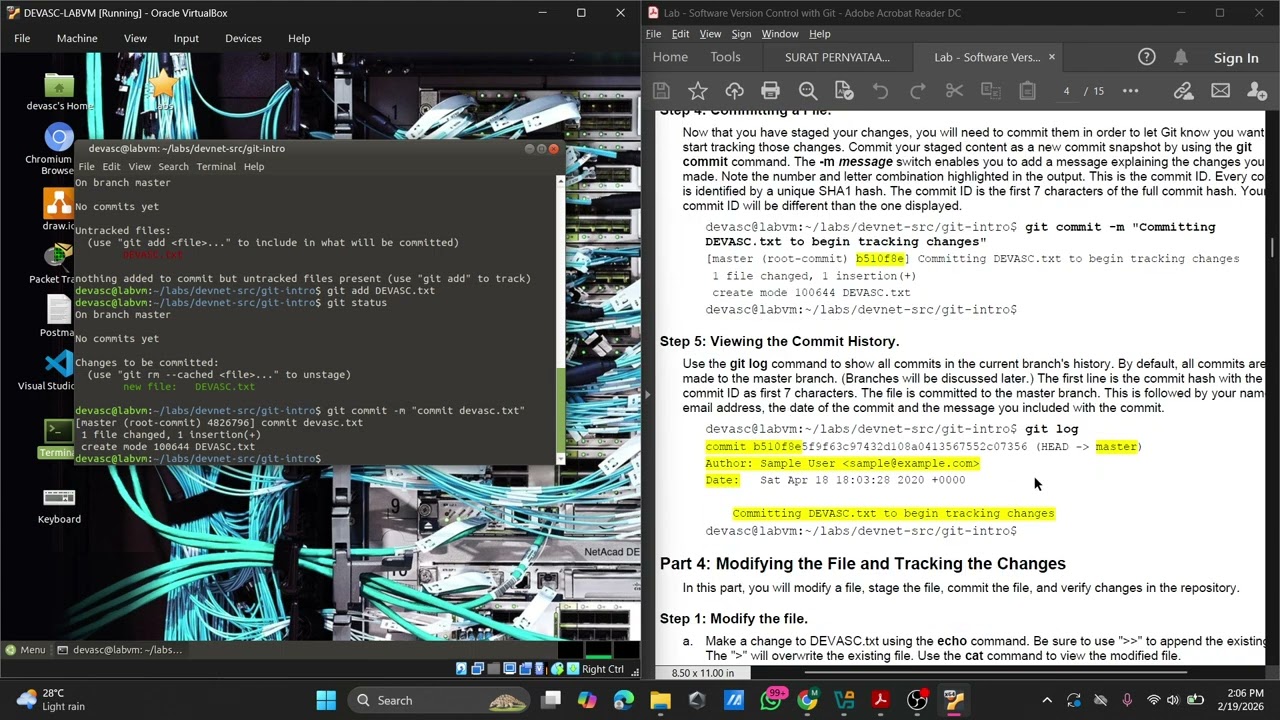Switch to the Tools tab in Acrobat
The width and height of the screenshot is (1280, 720).
point(725,57)
